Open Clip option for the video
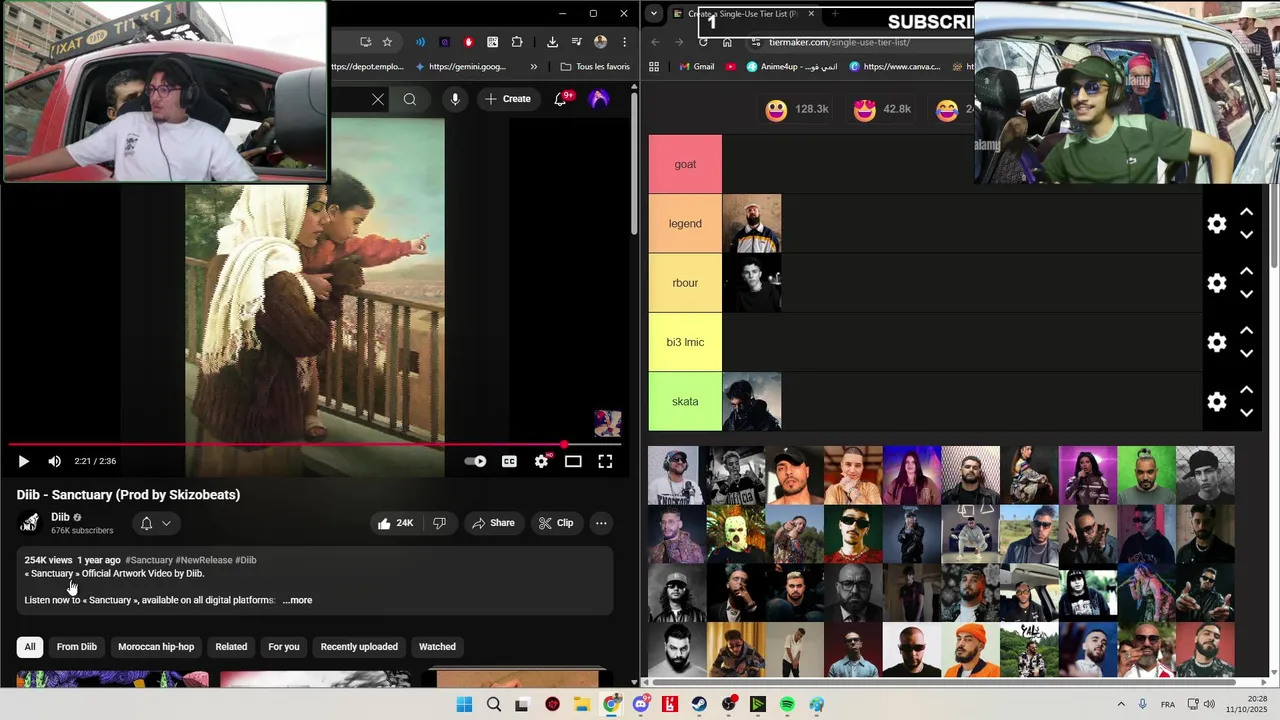Image resolution: width=1280 pixels, height=720 pixels. [x=555, y=523]
